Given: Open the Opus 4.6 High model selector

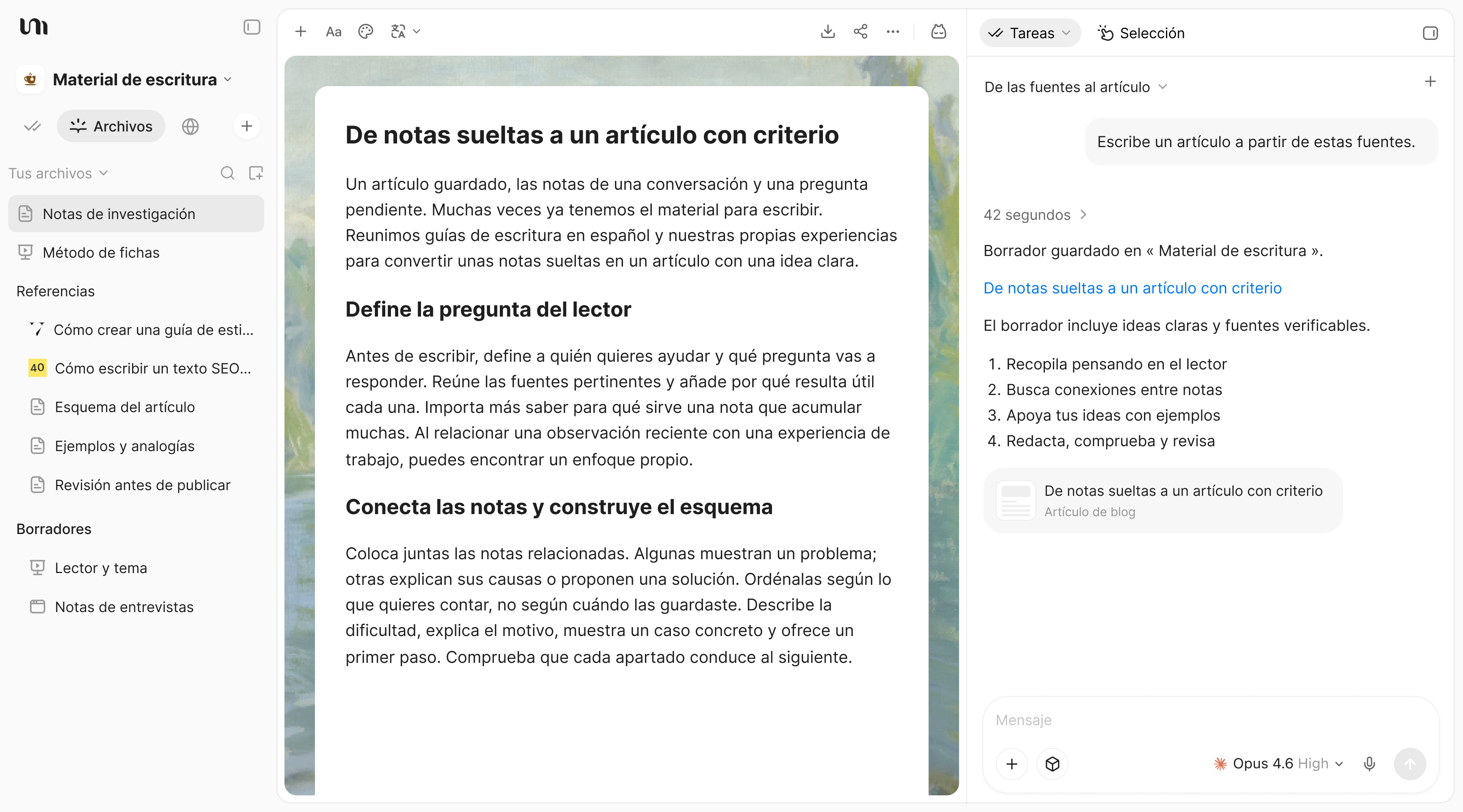Looking at the screenshot, I should coord(1278,764).
